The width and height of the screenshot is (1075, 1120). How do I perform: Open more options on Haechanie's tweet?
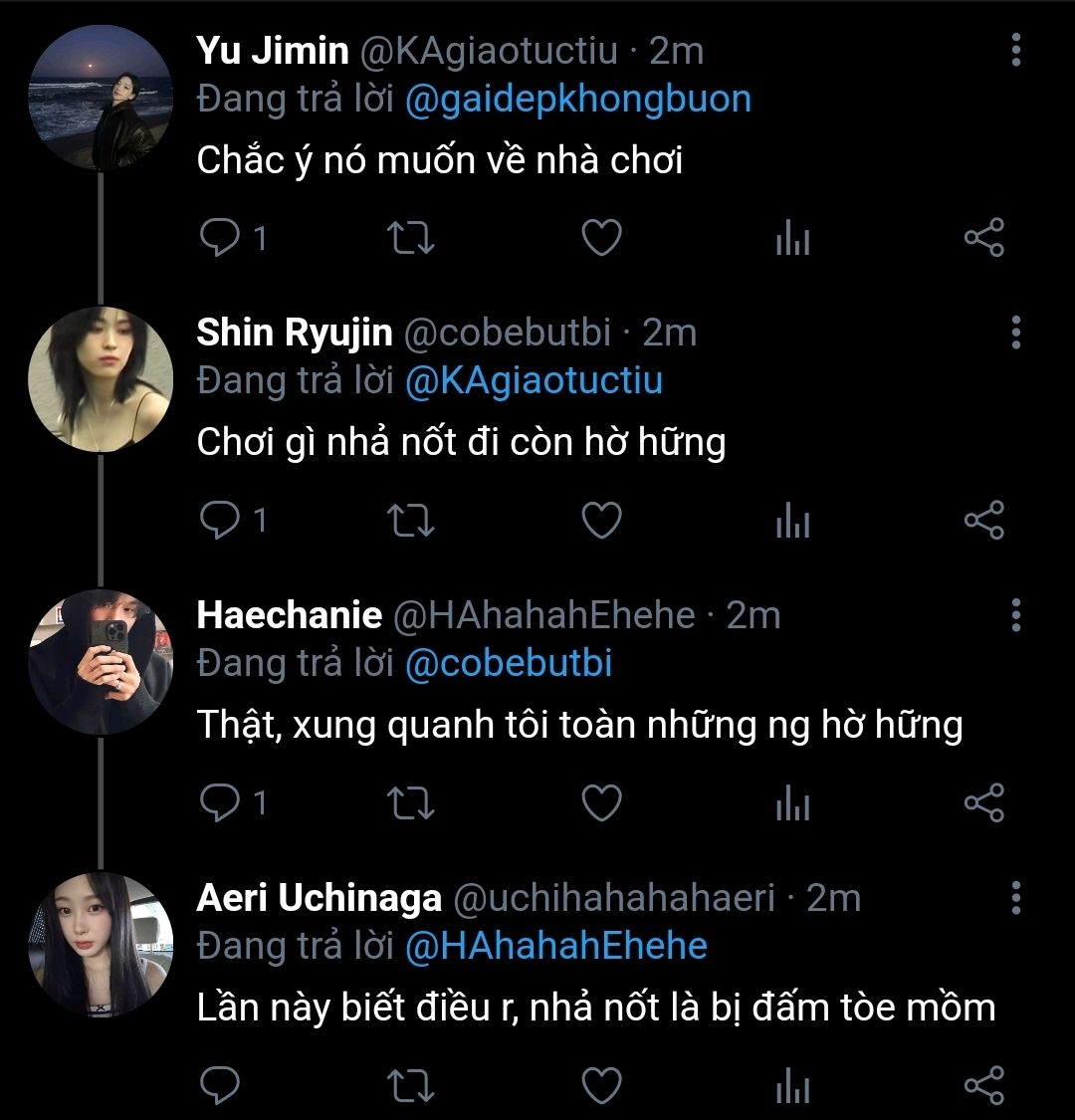pos(1015,615)
